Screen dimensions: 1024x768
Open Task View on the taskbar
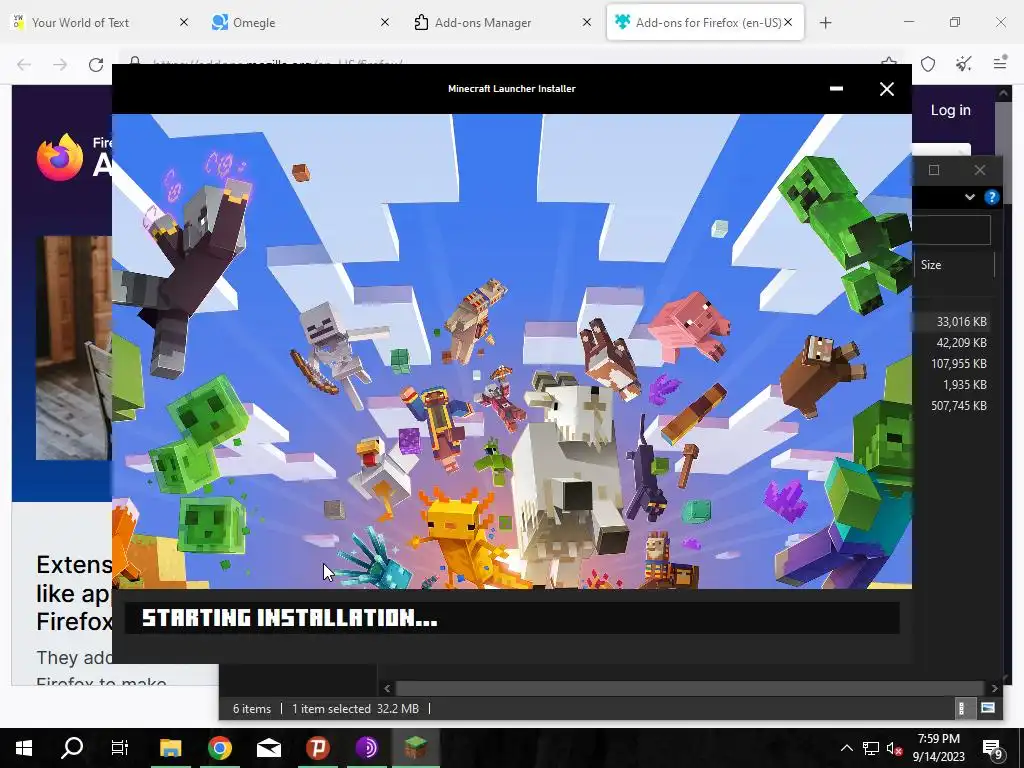pos(120,748)
